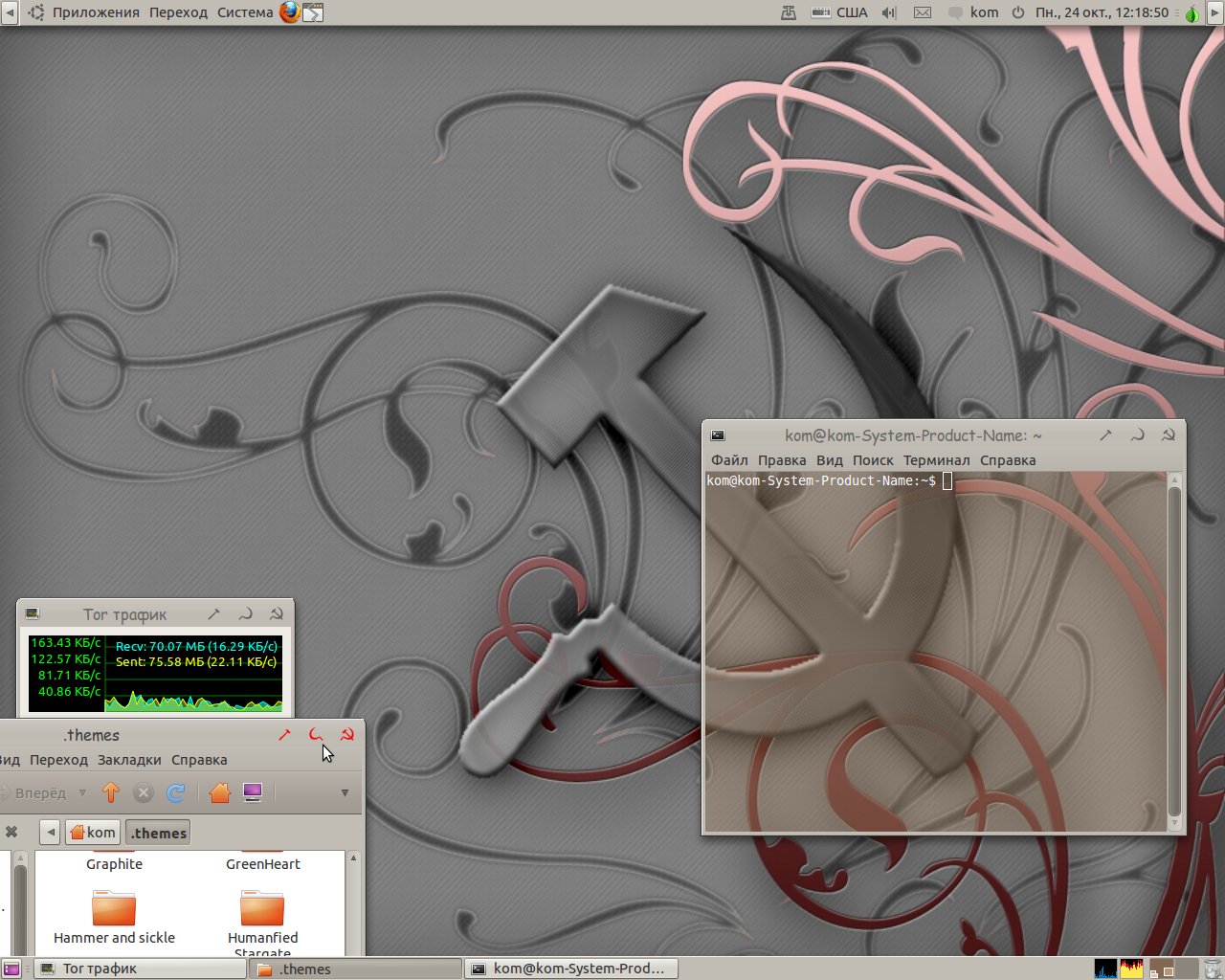Viewport: 1225px width, 980px height.
Task: Select .themes path bar button
Action: [158, 833]
